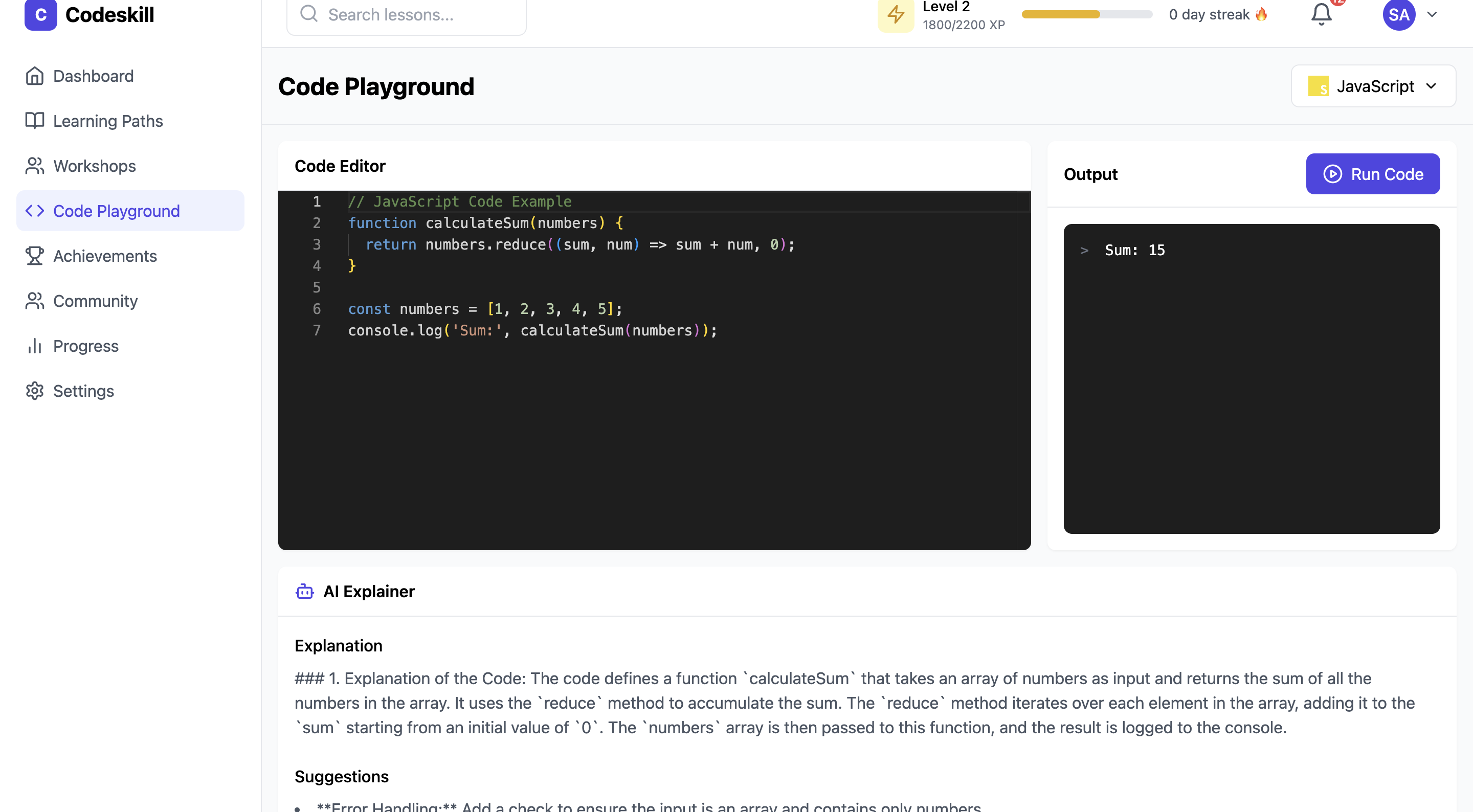1473x812 pixels.
Task: Open the JavaScript language dropdown
Action: point(1373,86)
